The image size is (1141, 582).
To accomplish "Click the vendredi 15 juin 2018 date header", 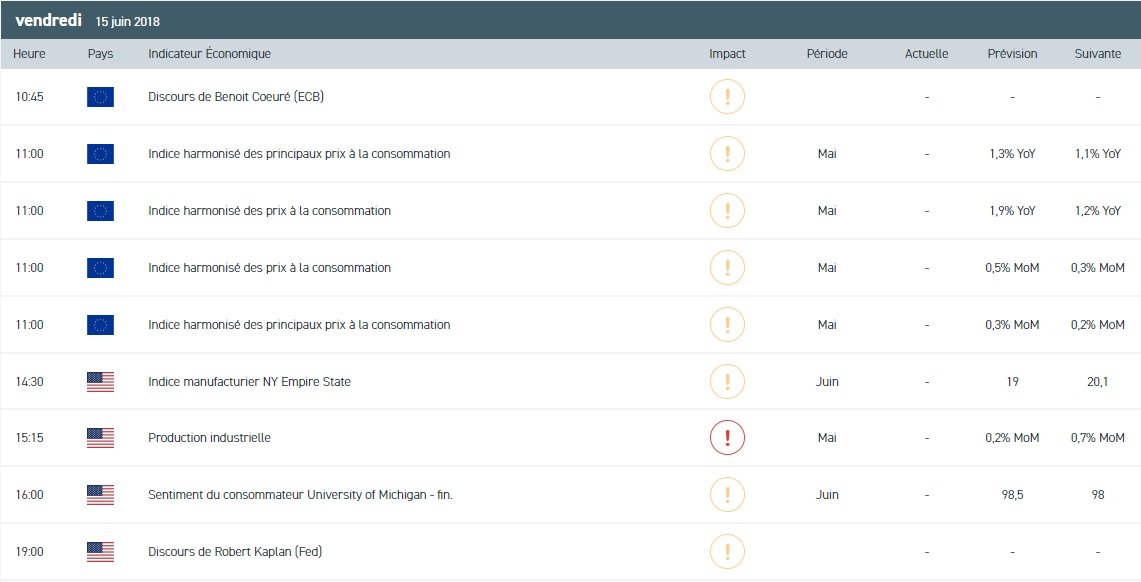I will tap(87, 21).
